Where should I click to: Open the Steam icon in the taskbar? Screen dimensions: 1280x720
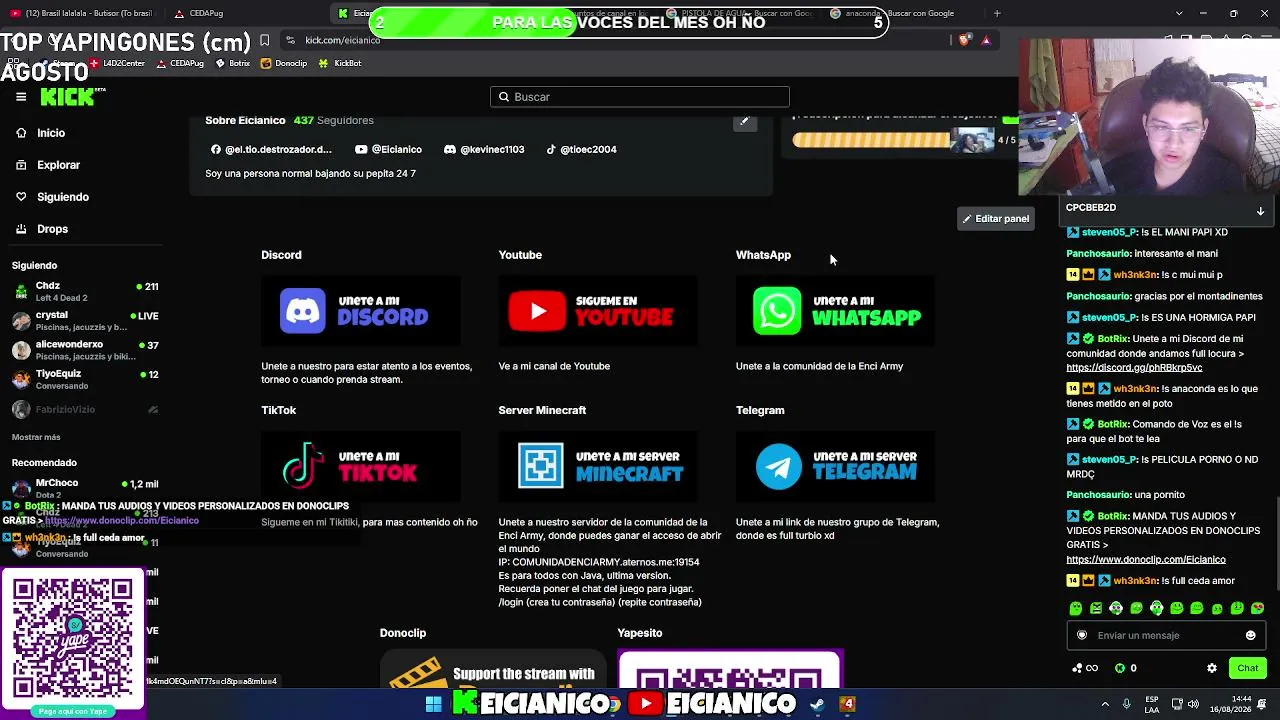817,704
